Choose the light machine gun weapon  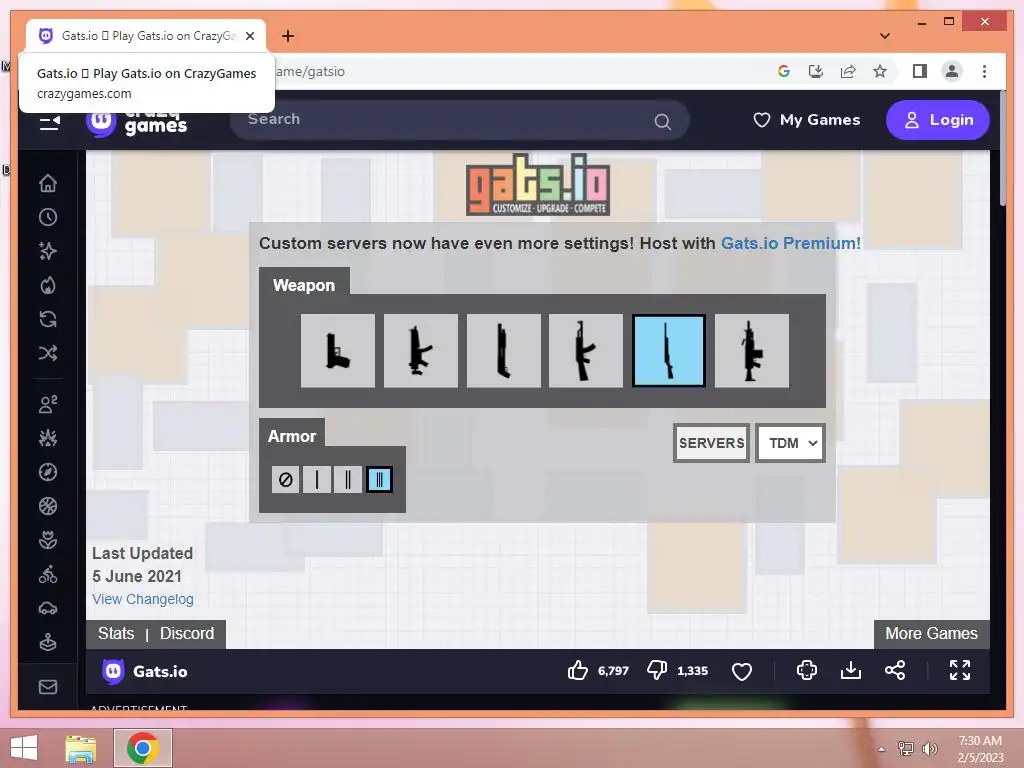tap(752, 351)
